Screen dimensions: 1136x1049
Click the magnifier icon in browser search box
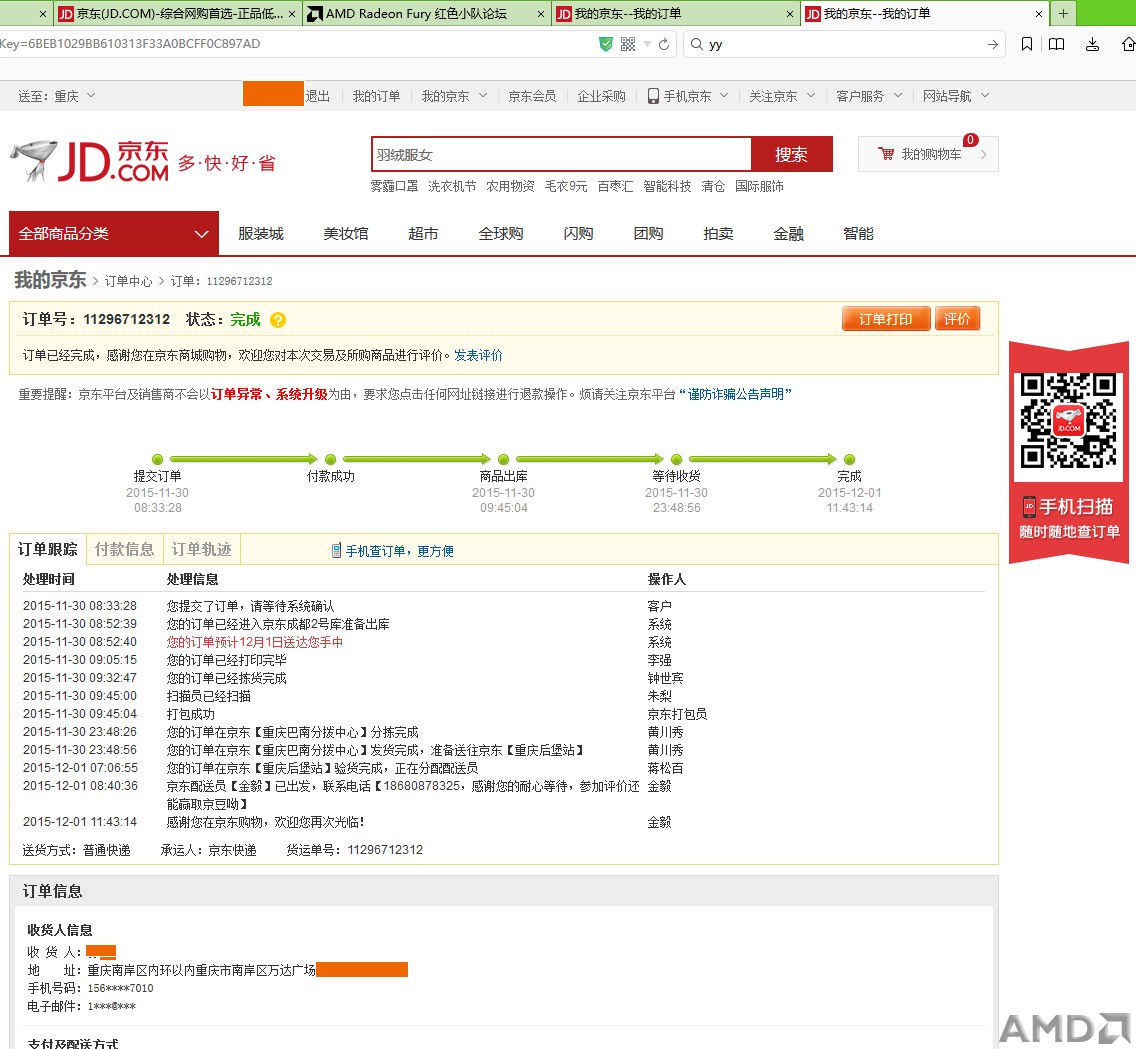point(696,44)
